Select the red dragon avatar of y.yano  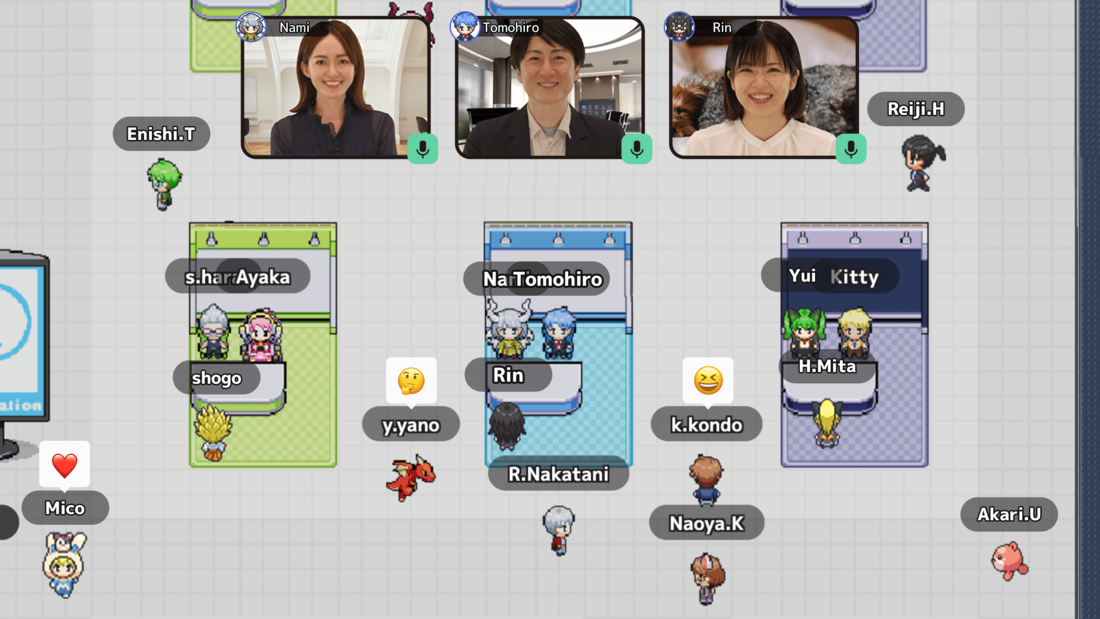(x=411, y=477)
